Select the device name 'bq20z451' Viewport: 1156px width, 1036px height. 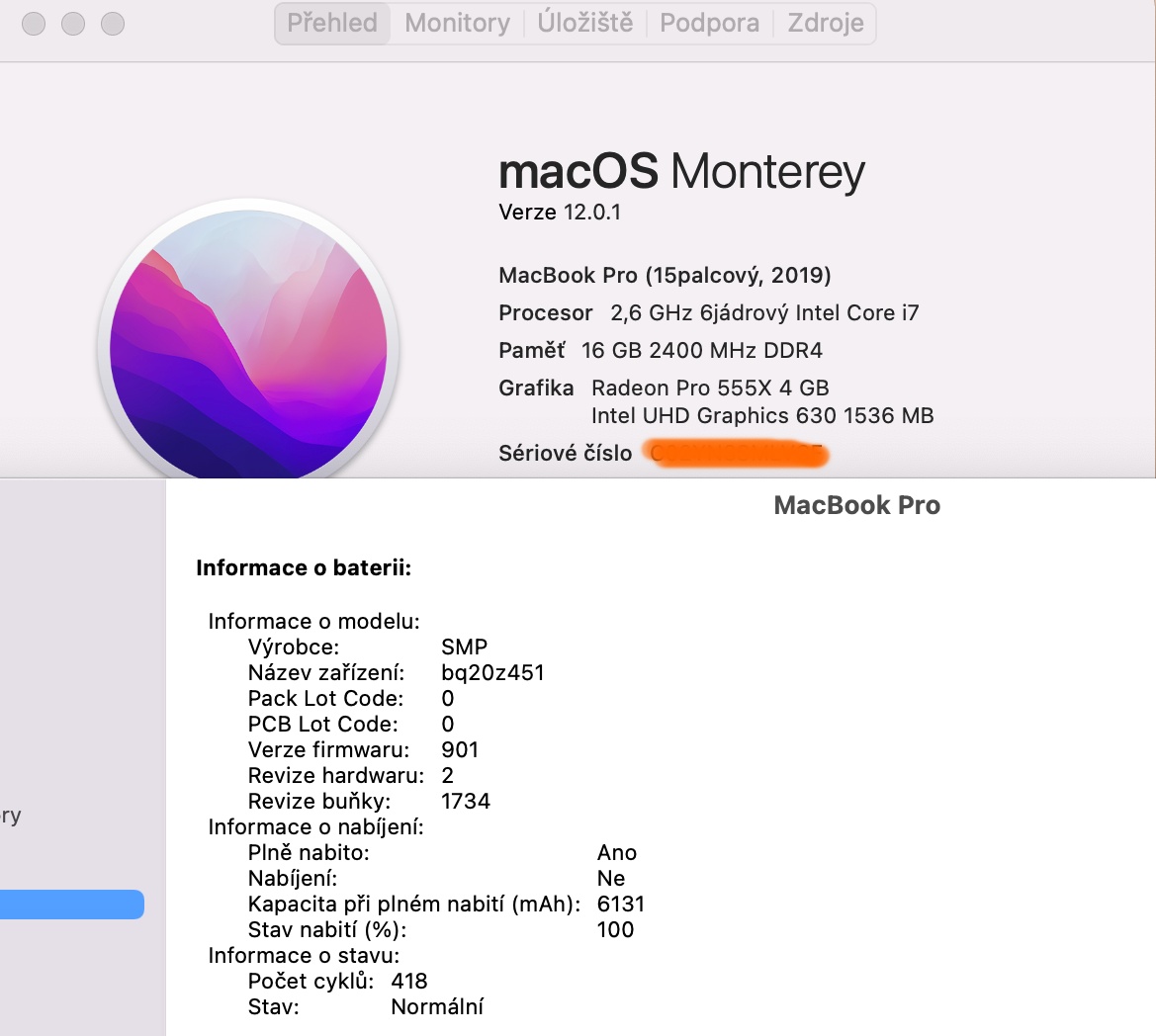492,673
